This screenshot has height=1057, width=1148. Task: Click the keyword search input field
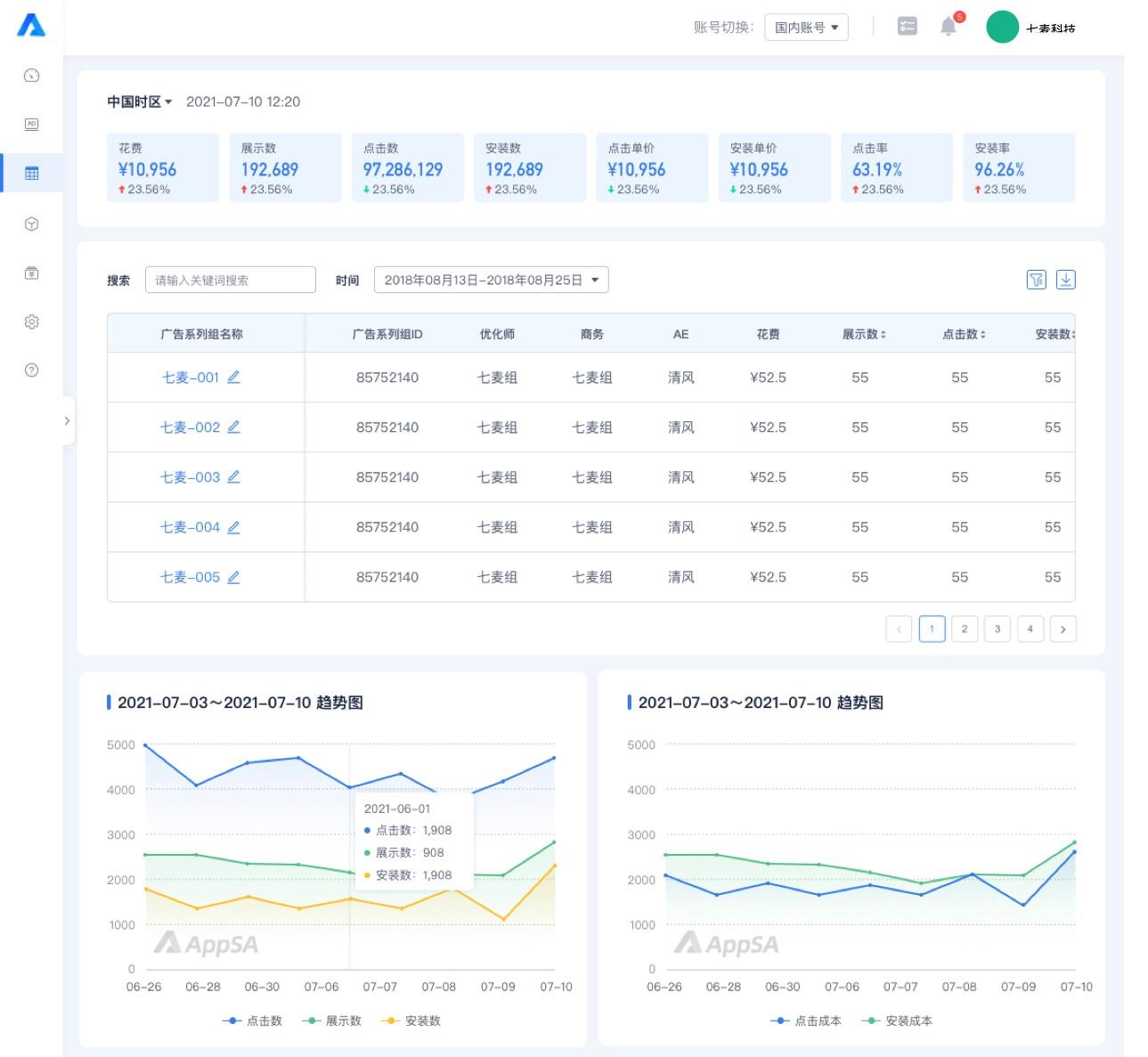[231, 280]
